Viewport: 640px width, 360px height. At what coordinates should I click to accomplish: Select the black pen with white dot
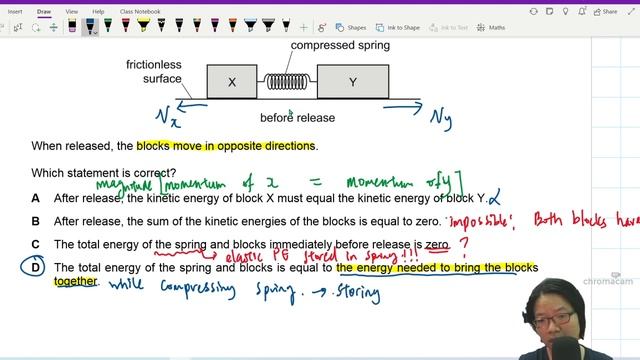162,26
